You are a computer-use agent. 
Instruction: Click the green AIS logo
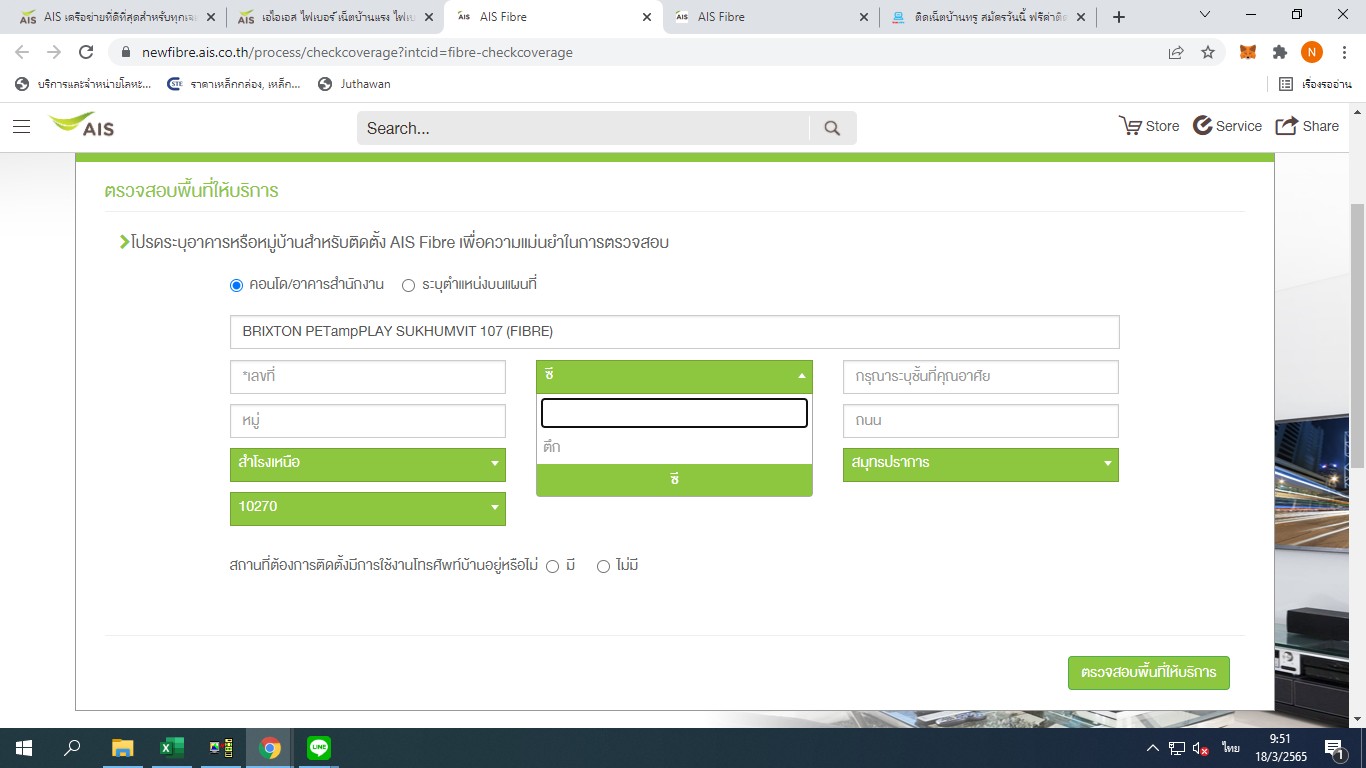(x=82, y=125)
